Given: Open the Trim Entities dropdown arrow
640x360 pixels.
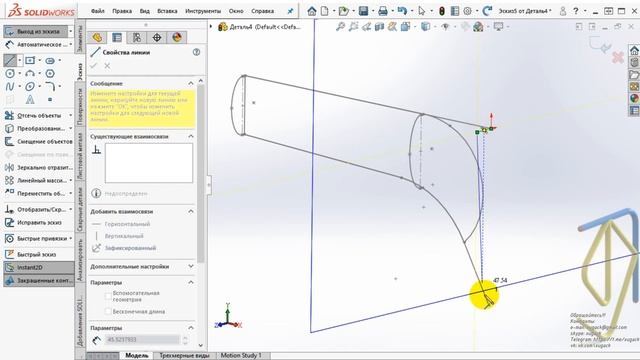Looking at the screenshot, I should [70, 116].
